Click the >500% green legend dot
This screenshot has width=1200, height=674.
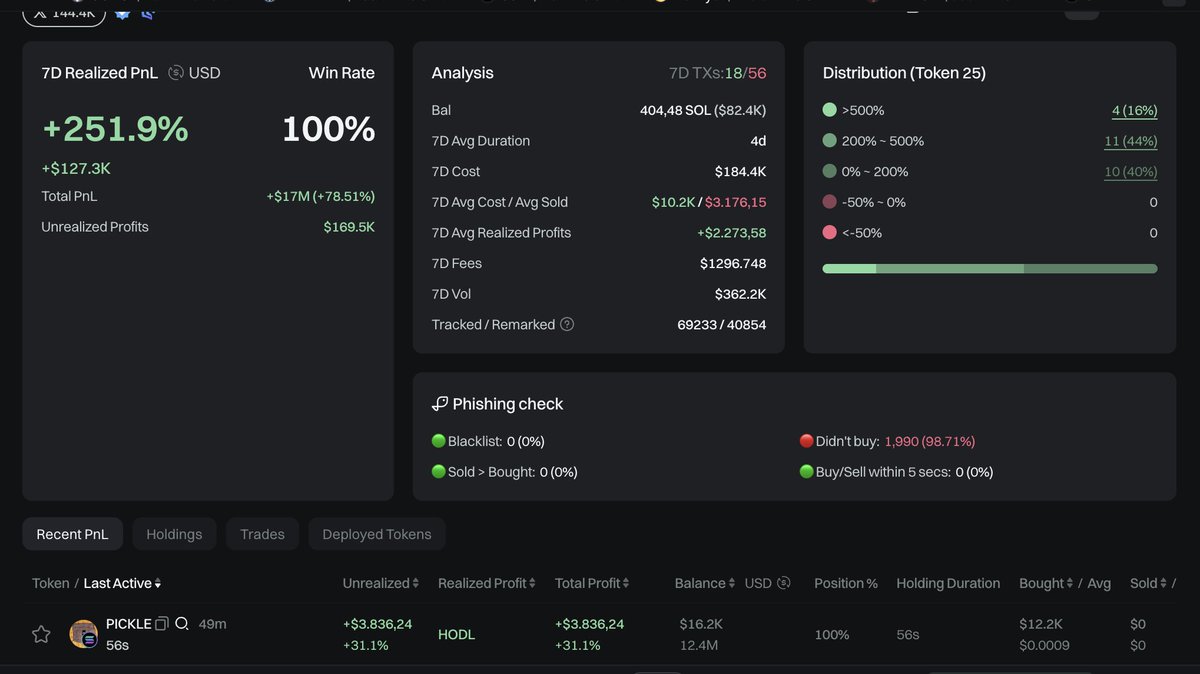829,110
